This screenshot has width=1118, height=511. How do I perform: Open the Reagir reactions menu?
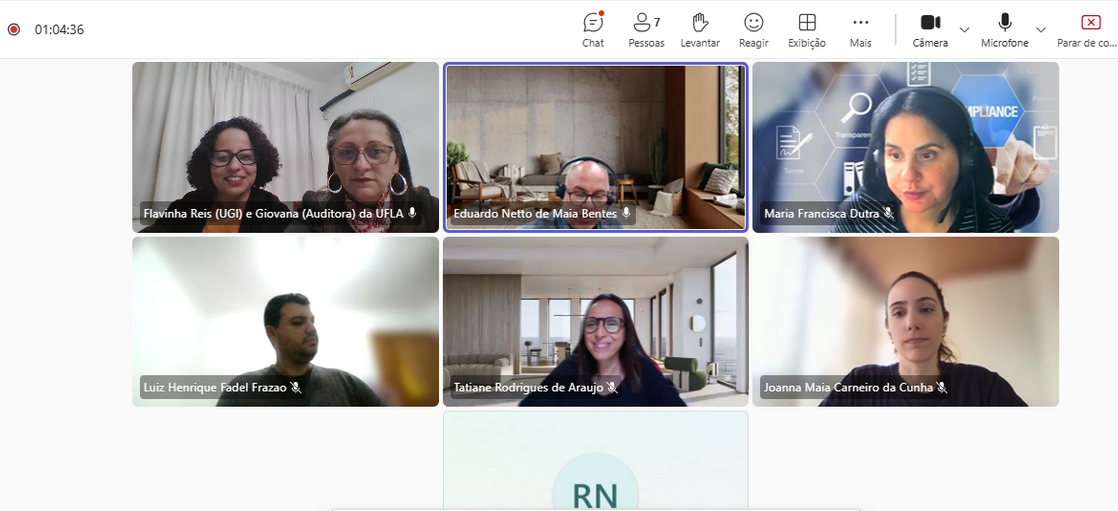click(753, 29)
